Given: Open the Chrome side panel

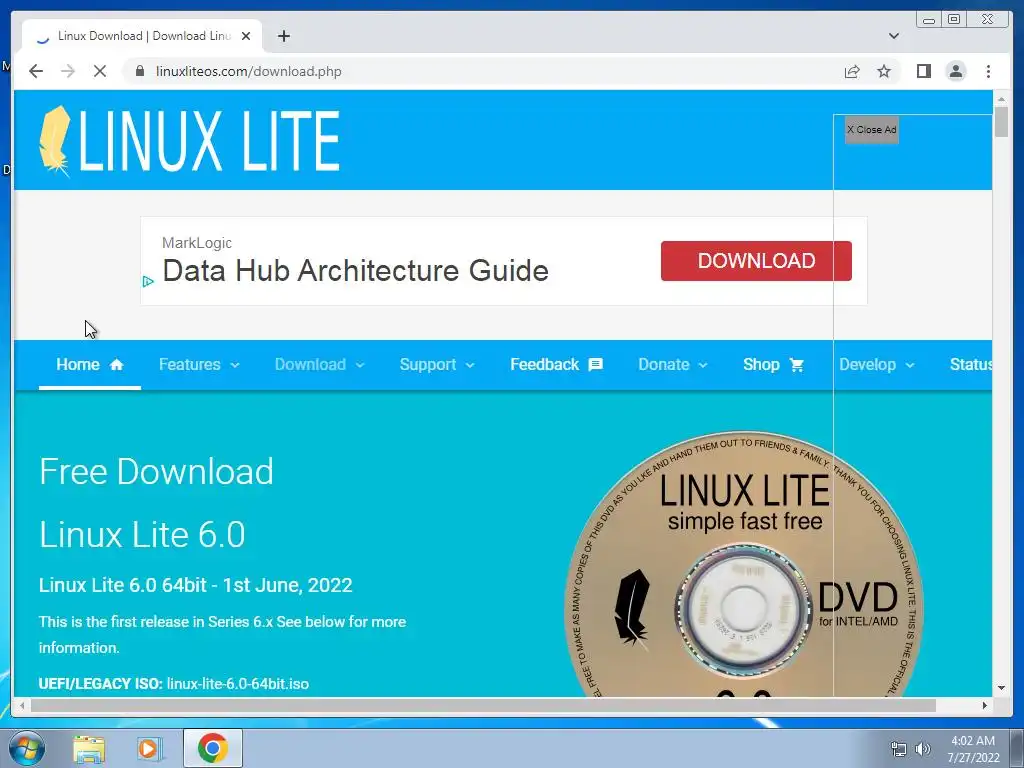Looking at the screenshot, I should coord(923,71).
